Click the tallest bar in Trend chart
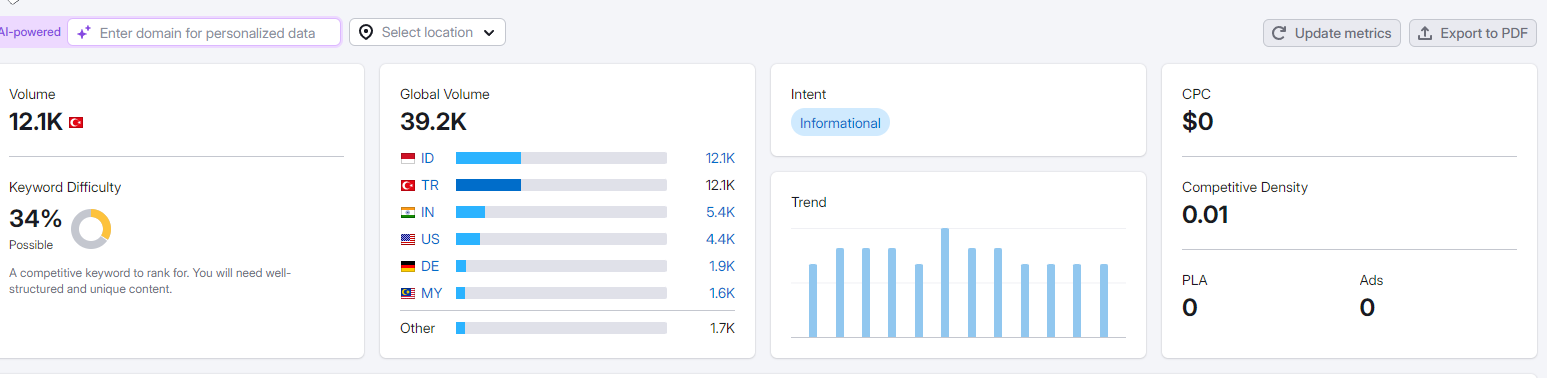 [945, 283]
